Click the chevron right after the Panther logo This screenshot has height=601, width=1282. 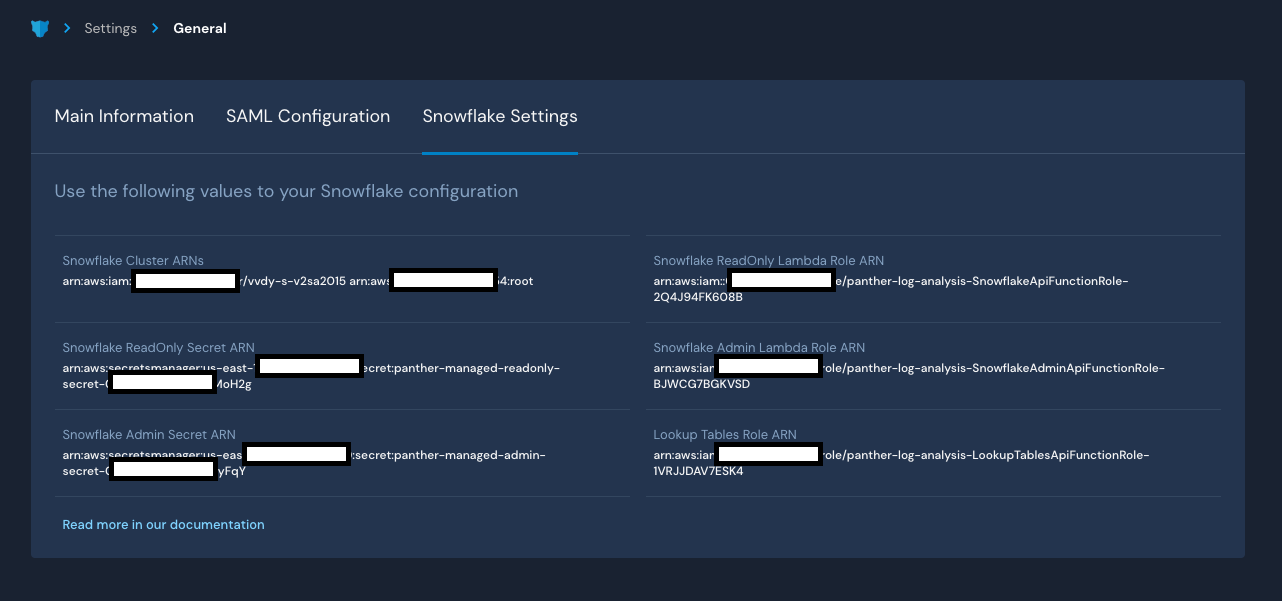point(64,28)
